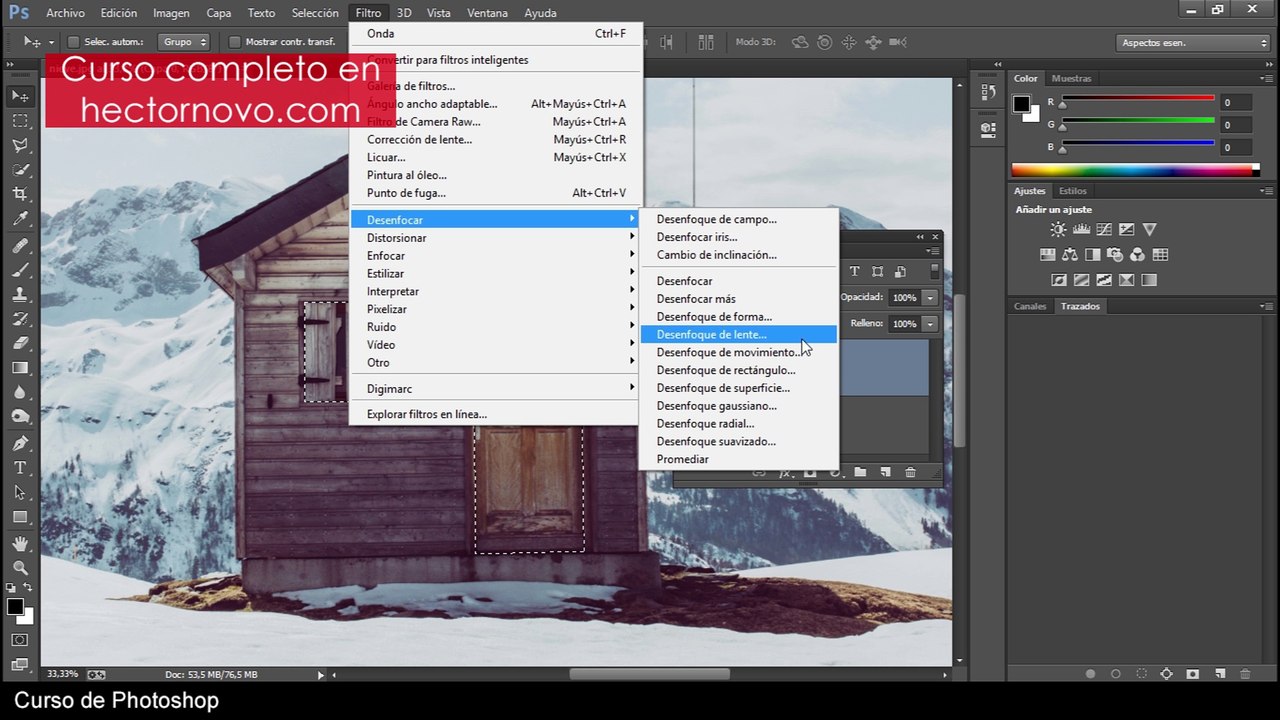Select the Zoom tool

pyautogui.click(x=20, y=567)
